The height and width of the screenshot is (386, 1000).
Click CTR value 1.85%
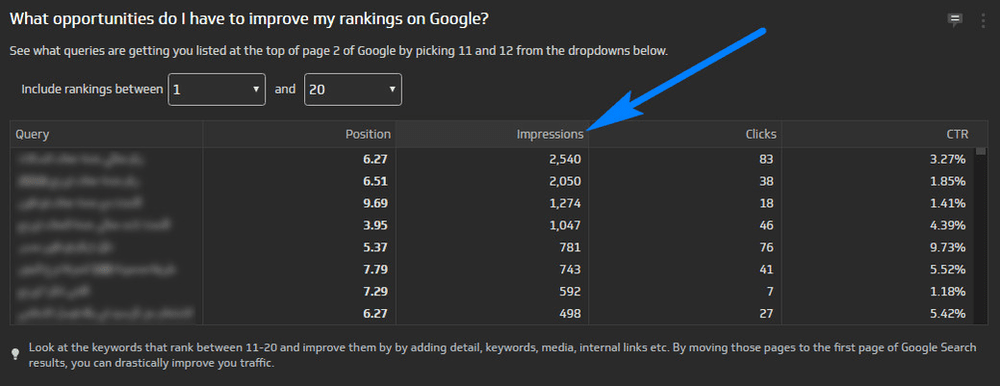tap(948, 181)
